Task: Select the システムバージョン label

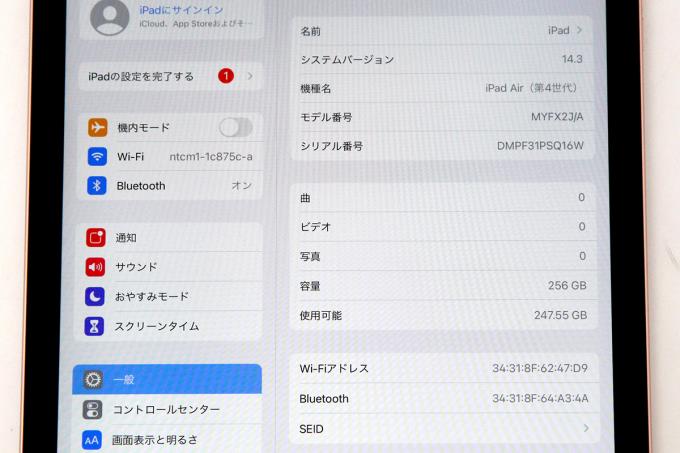Action: (x=347, y=60)
